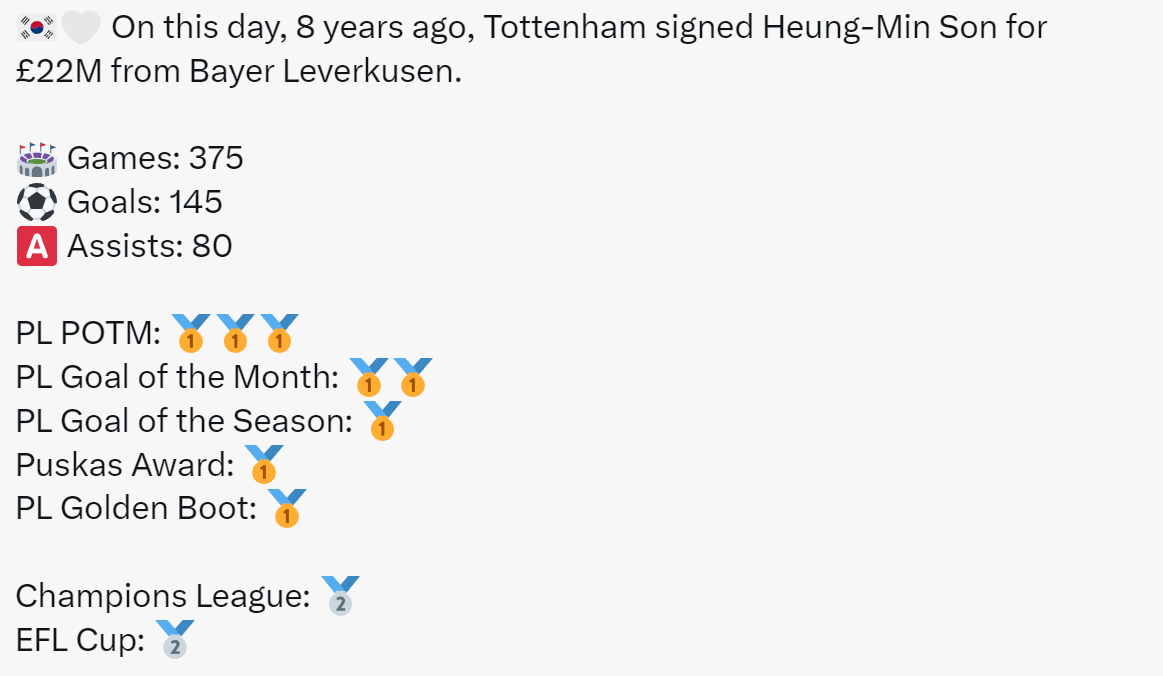Click the 'PL Golden Boot:' label
The height and width of the screenshot is (676, 1163).
tap(136, 509)
